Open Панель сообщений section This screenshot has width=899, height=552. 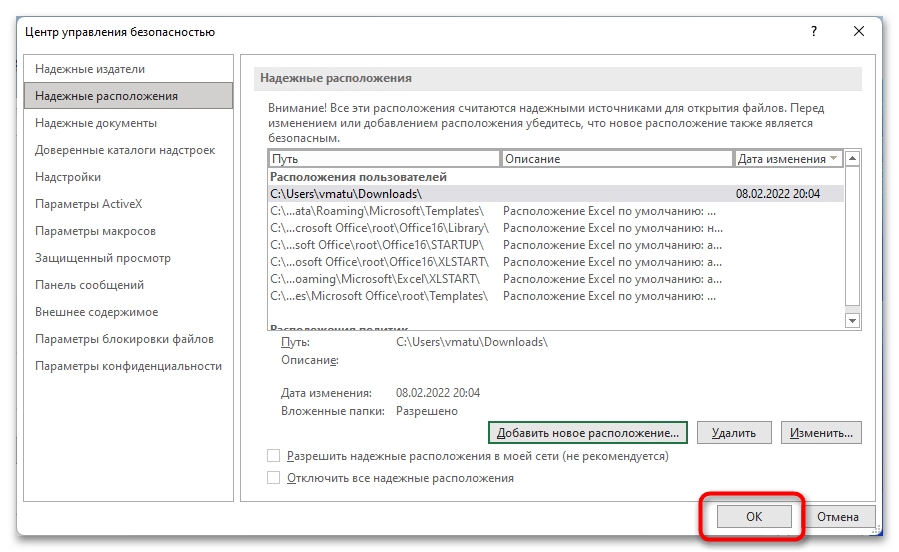128,285
